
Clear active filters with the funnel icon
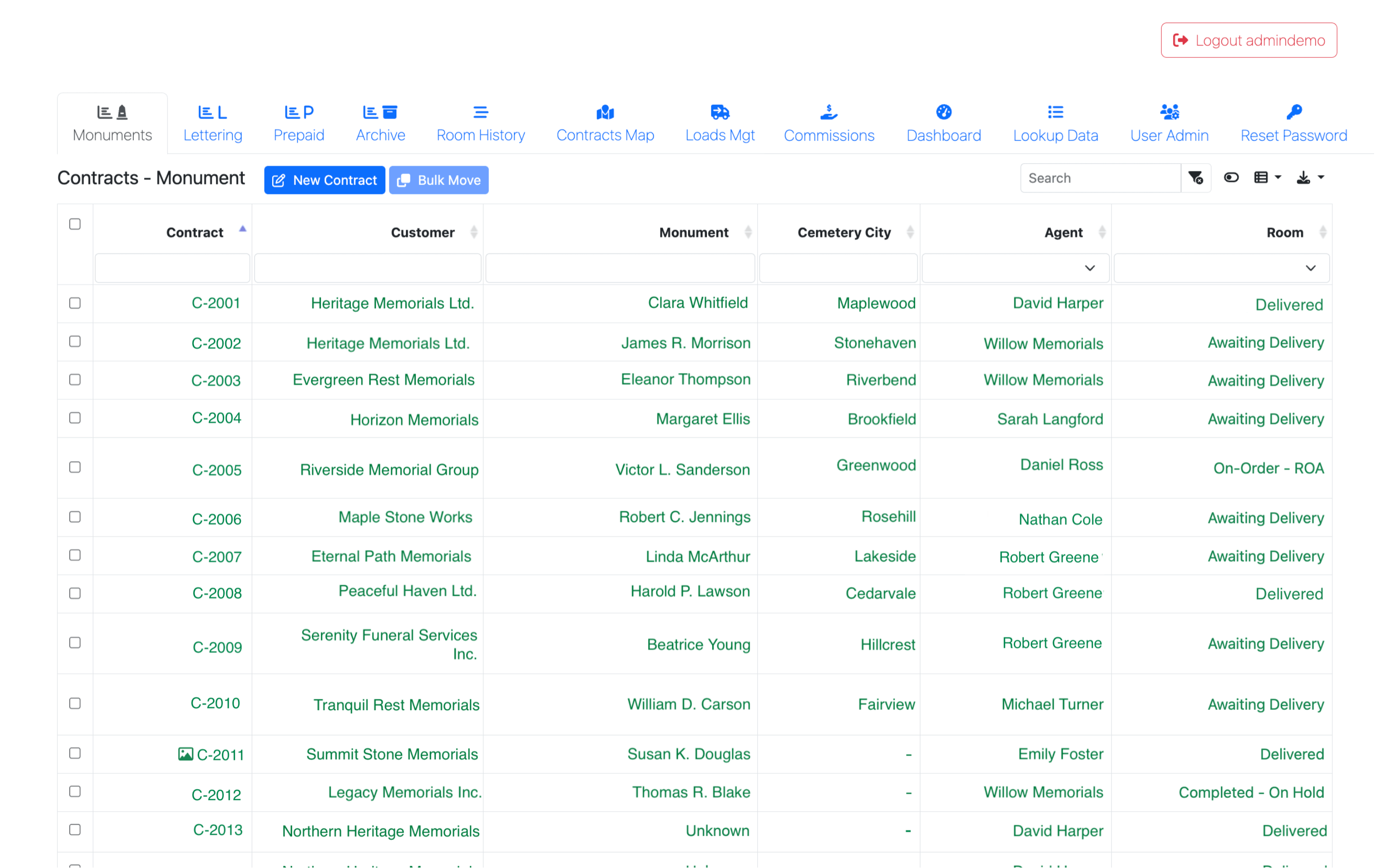tap(1196, 178)
